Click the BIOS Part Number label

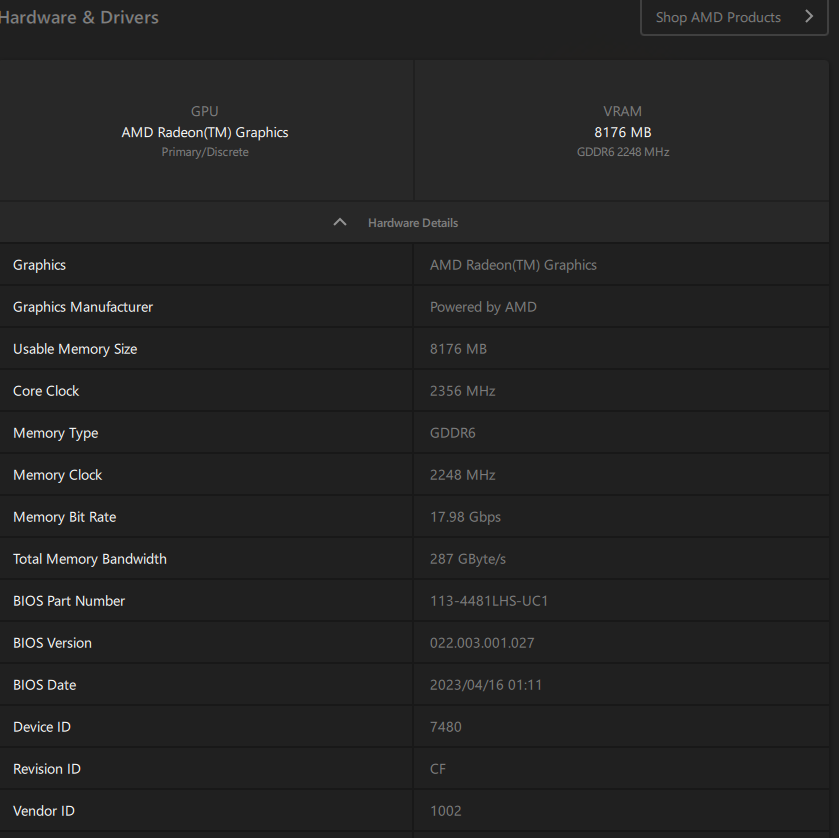point(69,601)
